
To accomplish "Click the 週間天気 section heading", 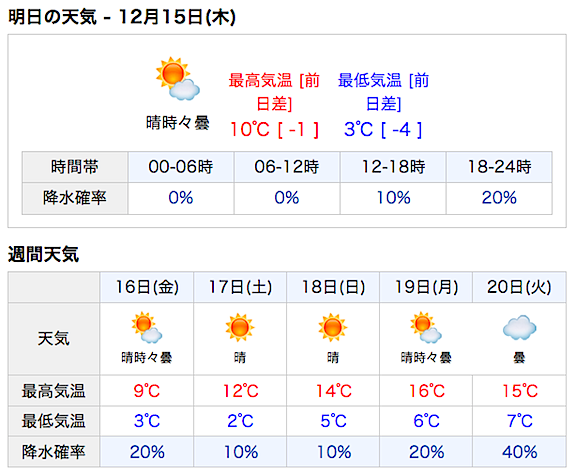I will click(x=43, y=254).
